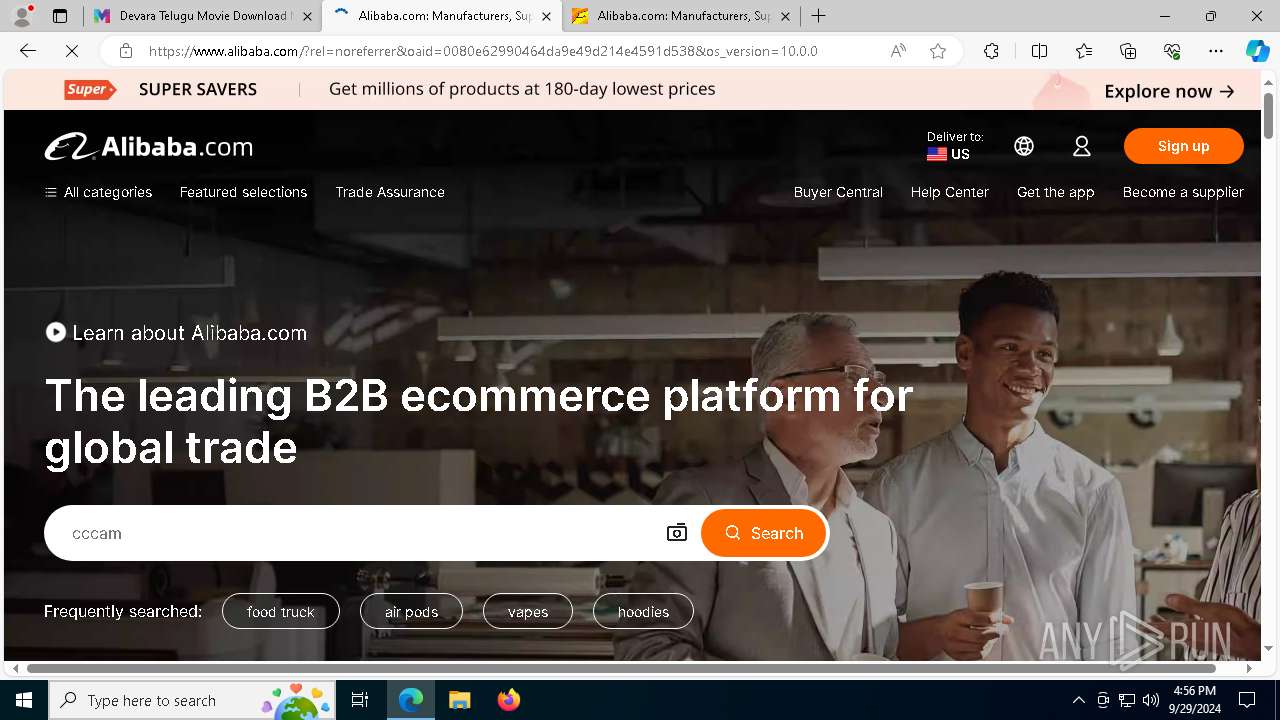1280x720 pixels.
Task: Open a new browser tab
Action: point(818,16)
